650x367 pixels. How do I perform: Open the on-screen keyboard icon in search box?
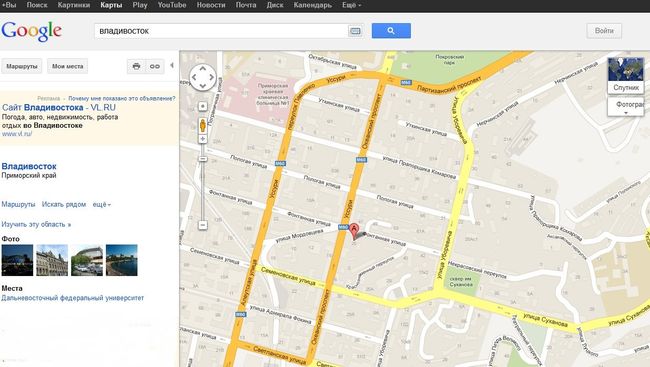point(355,31)
